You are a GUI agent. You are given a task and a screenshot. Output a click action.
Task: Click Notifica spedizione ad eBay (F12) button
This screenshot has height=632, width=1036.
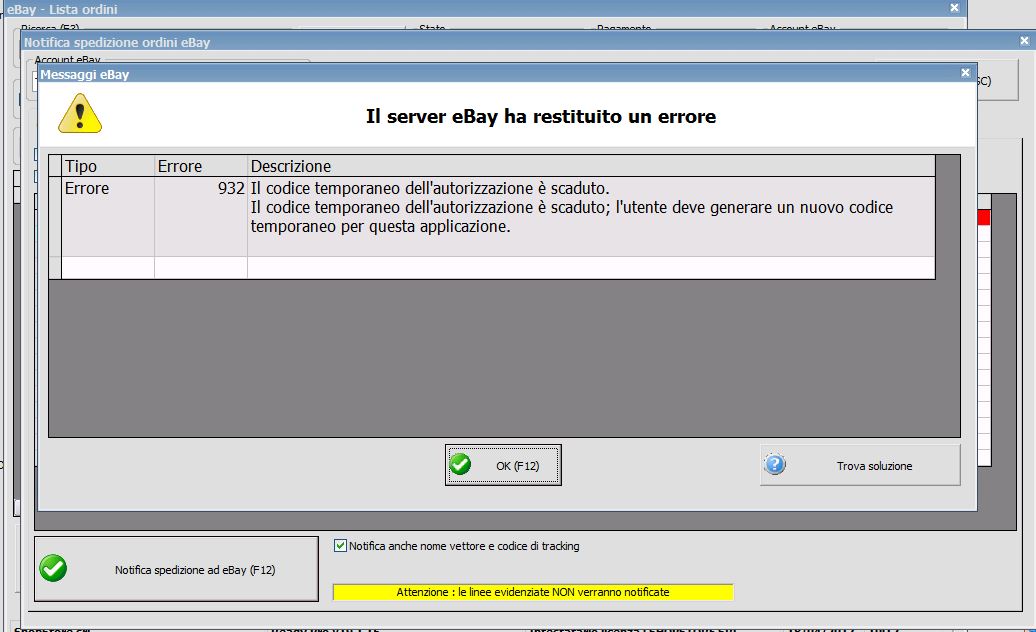pyautogui.click(x=176, y=569)
